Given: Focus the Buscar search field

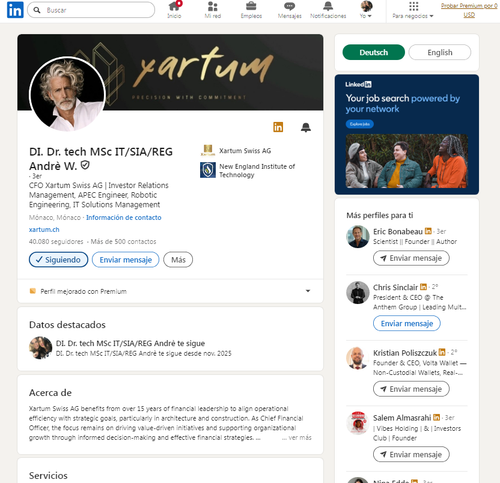Looking at the screenshot, I should tap(91, 10).
